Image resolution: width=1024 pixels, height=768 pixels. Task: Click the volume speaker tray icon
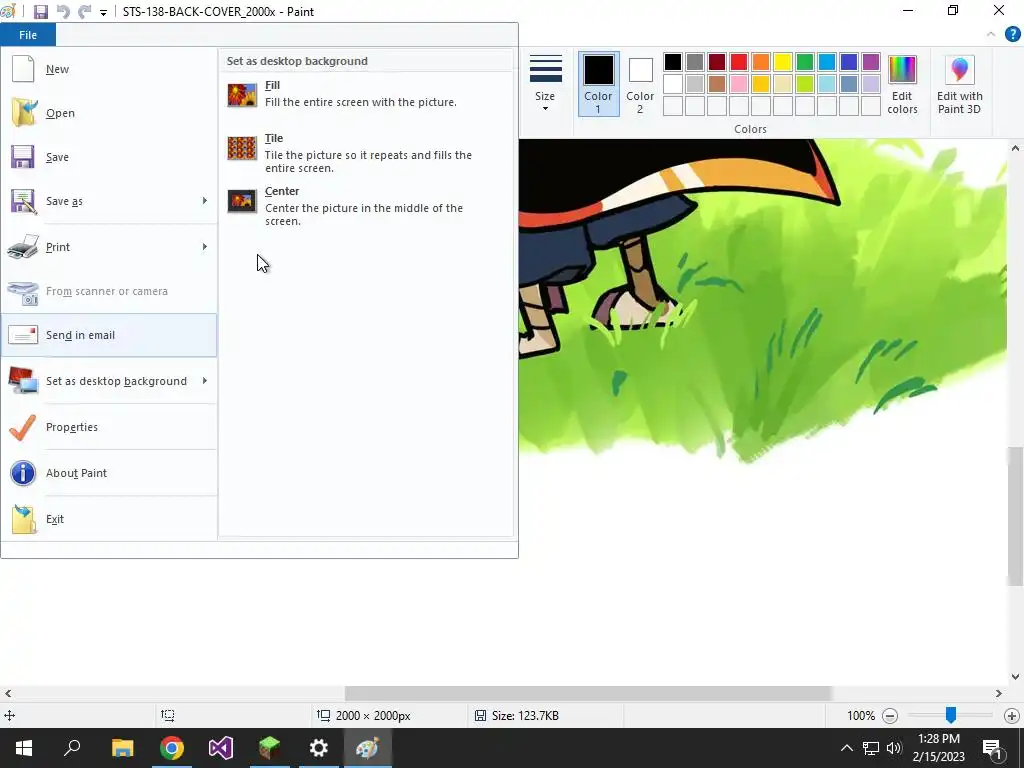894,748
